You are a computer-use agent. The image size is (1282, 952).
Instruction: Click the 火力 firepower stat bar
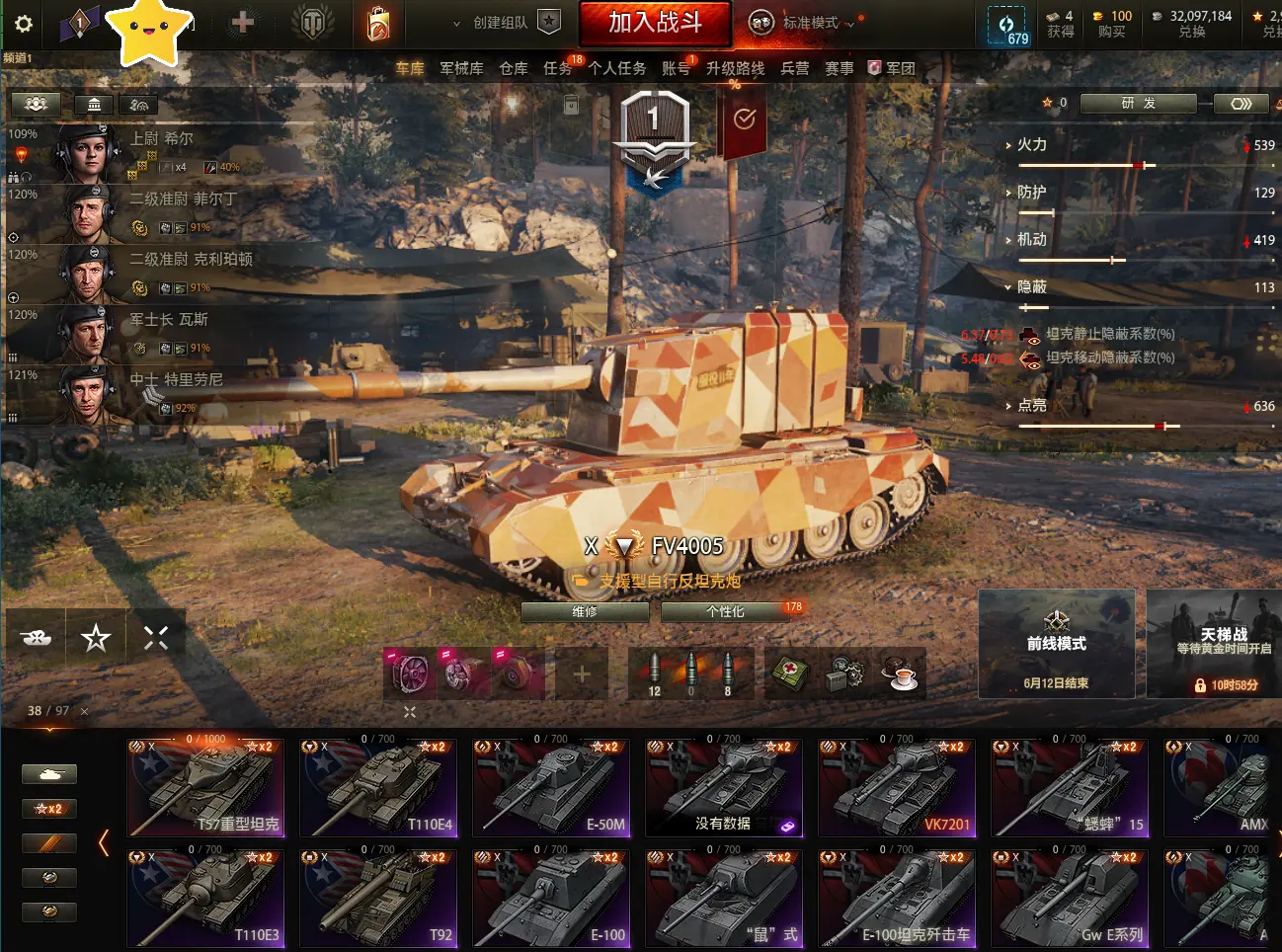coord(1146,165)
